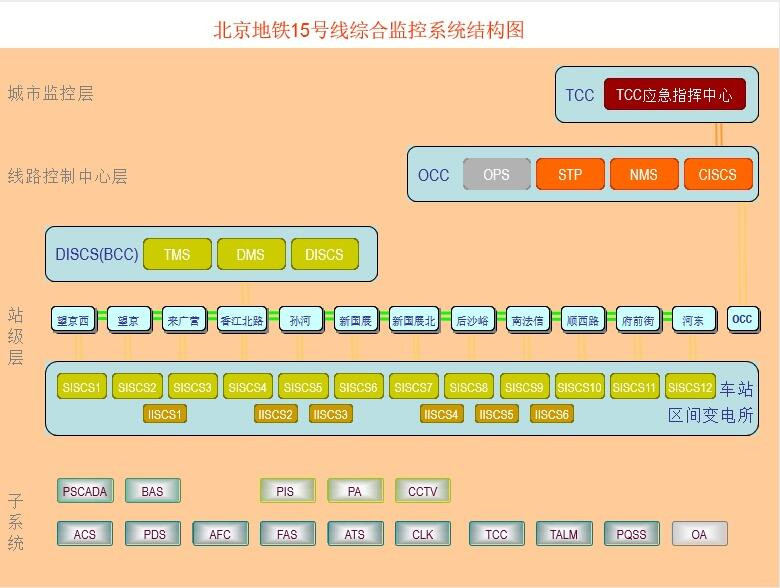Select the AFC subsystem button

[x=220, y=534]
